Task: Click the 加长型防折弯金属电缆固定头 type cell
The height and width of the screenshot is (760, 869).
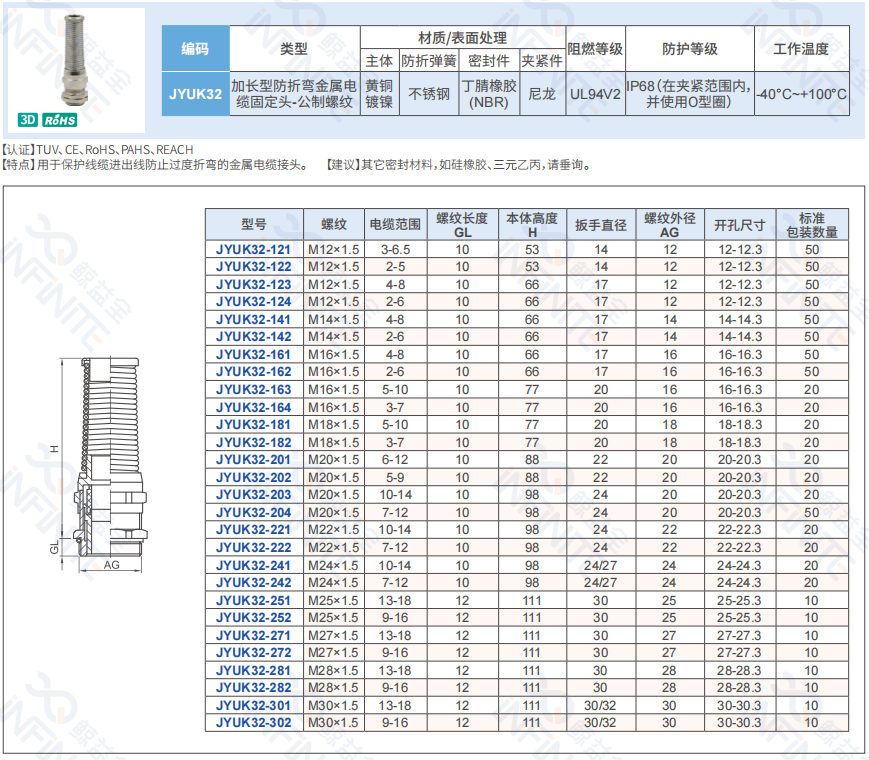Action: pos(294,94)
